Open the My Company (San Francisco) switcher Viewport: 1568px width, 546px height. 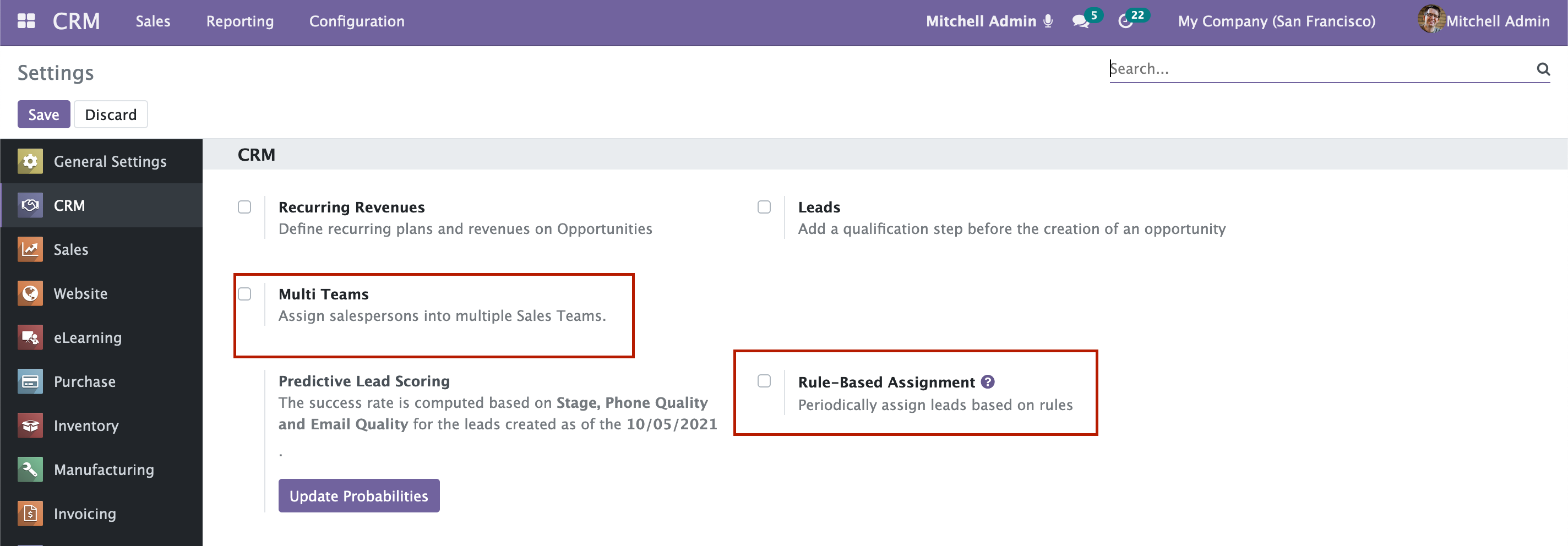(1276, 21)
